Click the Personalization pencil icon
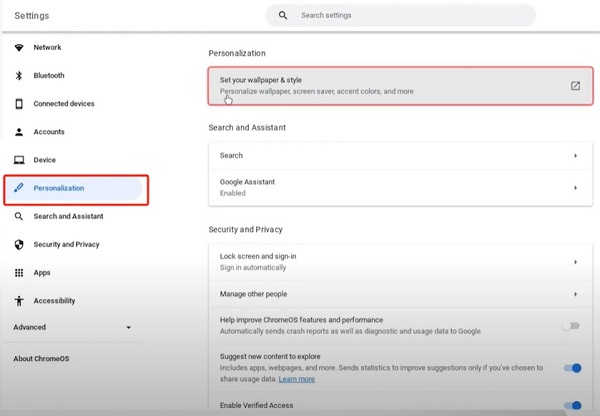The height and width of the screenshot is (416, 600). (x=18, y=188)
